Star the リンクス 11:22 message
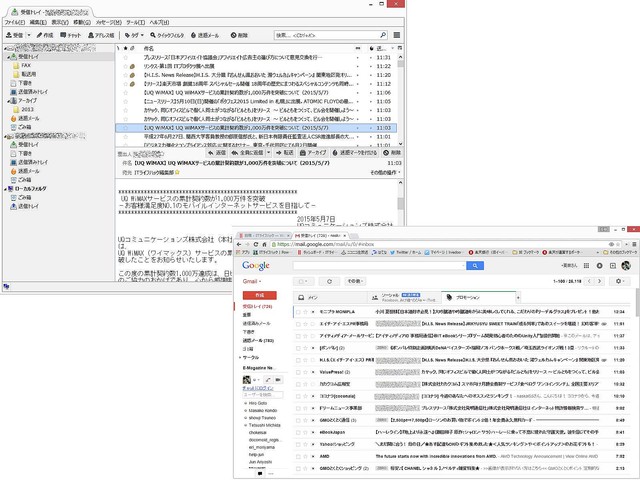Viewport: 640px width, 480px height. point(125,66)
